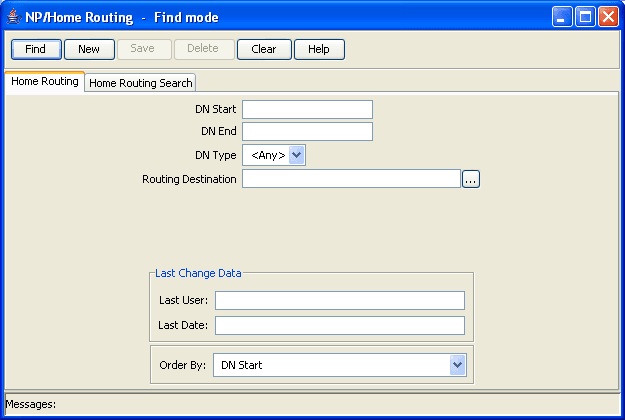Click the Routing Destination label
Screen dimensions: 625x420
point(189,179)
